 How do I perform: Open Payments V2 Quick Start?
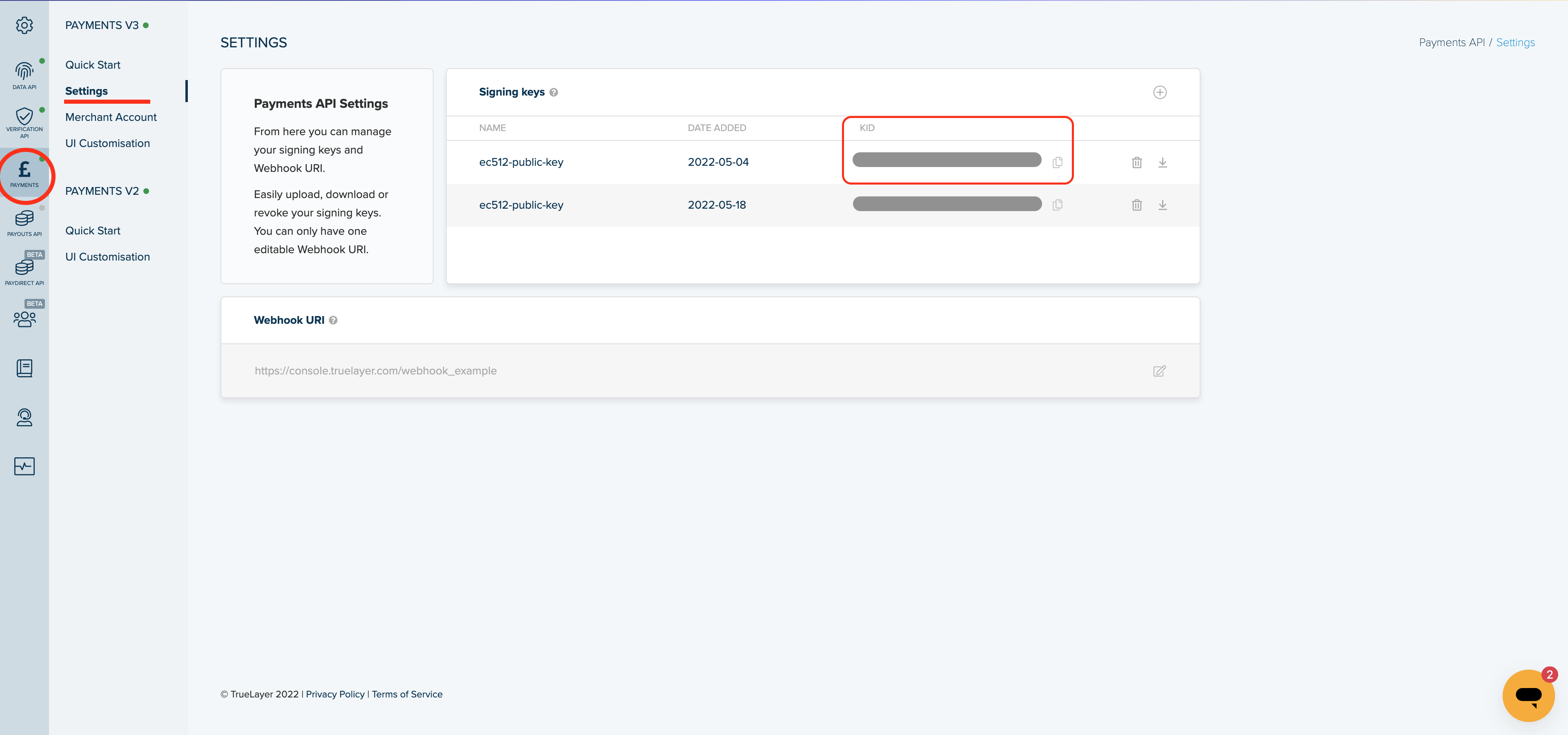[x=93, y=231]
